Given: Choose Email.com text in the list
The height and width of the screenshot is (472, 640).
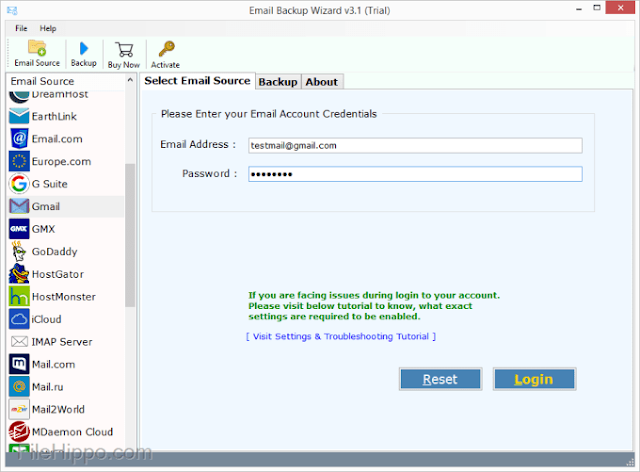Looking at the screenshot, I should [x=57, y=139].
